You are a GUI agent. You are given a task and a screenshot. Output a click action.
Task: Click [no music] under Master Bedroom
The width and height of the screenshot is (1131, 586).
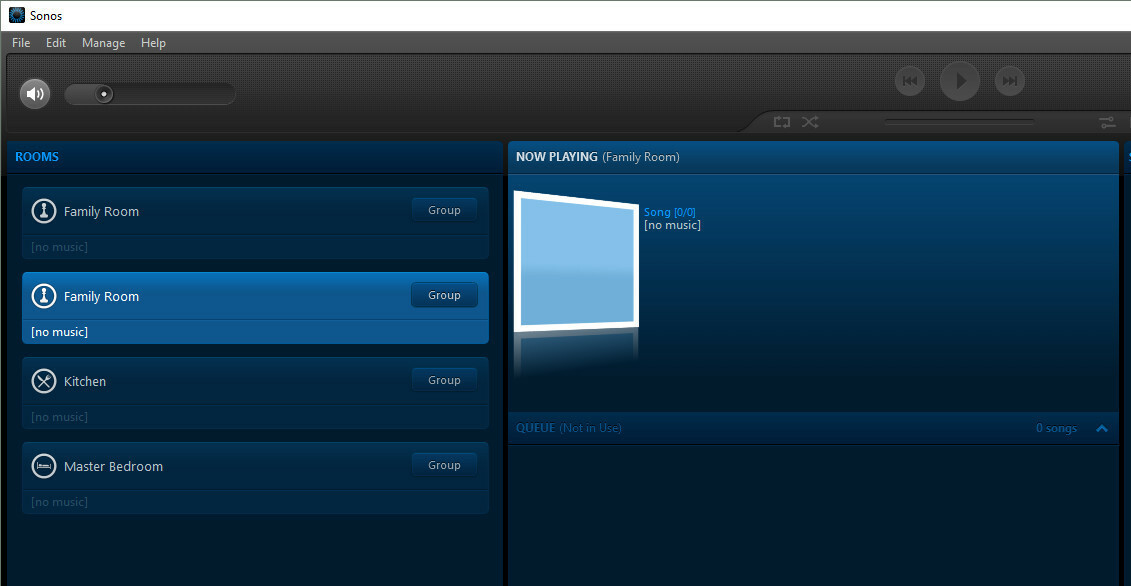click(x=59, y=502)
